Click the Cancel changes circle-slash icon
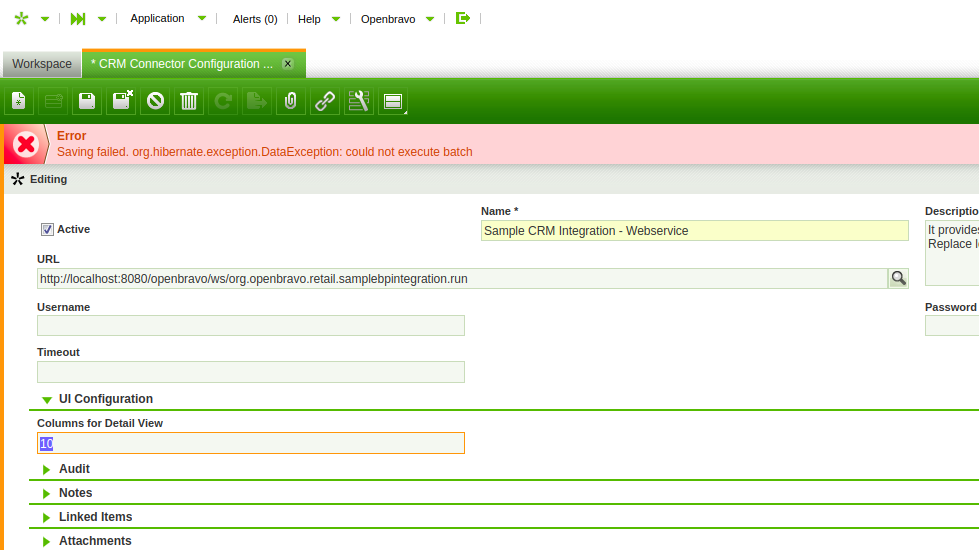 point(155,101)
